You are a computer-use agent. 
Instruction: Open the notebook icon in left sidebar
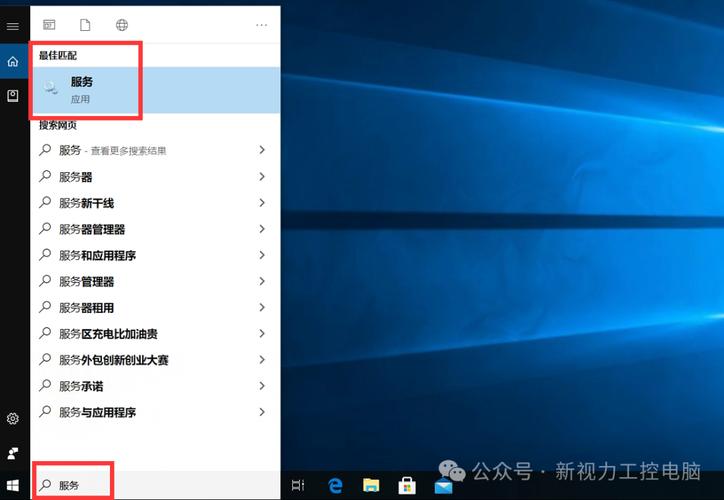[13, 96]
